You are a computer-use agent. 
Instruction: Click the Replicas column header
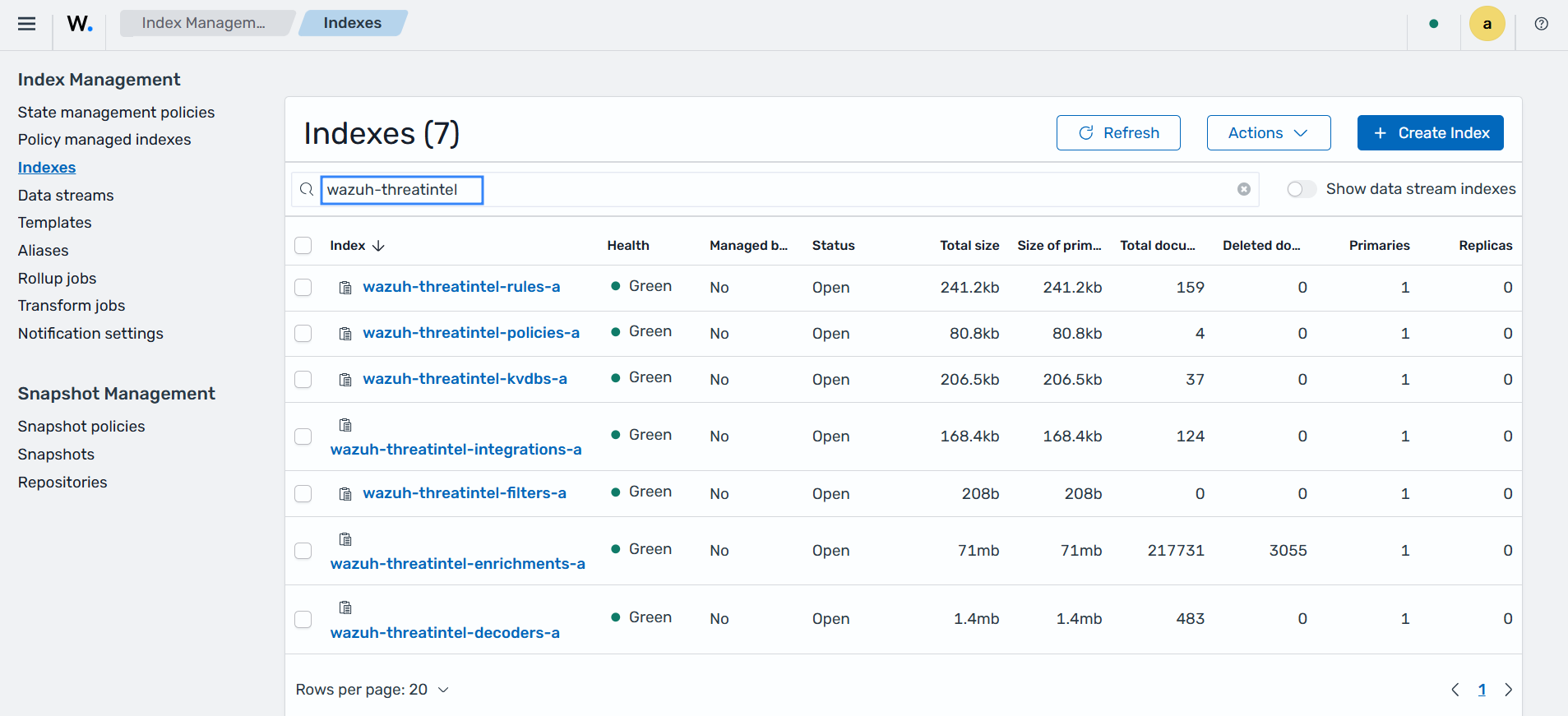pos(1485,246)
